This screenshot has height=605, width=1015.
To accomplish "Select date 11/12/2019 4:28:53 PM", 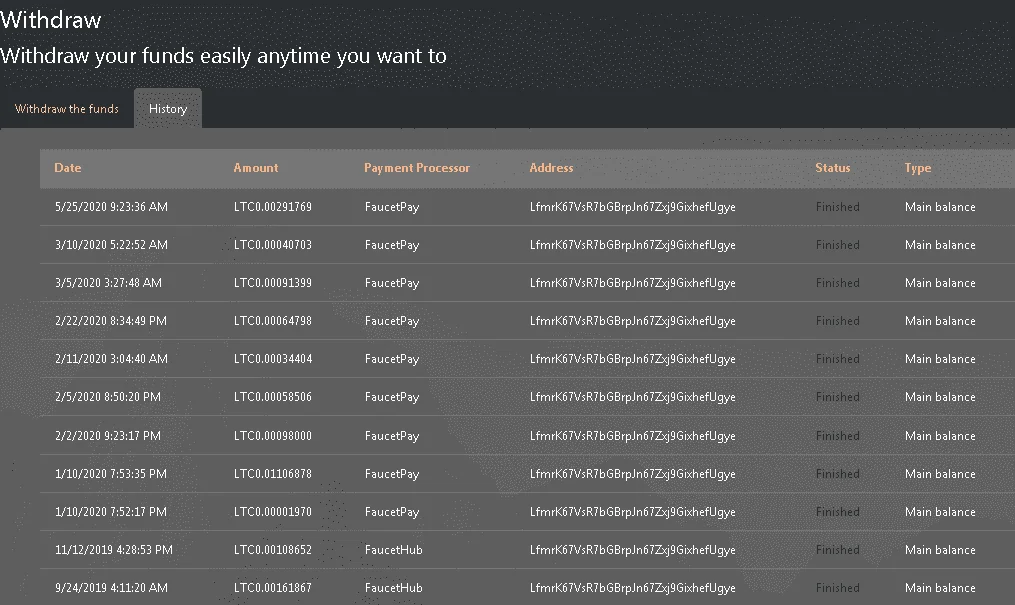I will [114, 550].
